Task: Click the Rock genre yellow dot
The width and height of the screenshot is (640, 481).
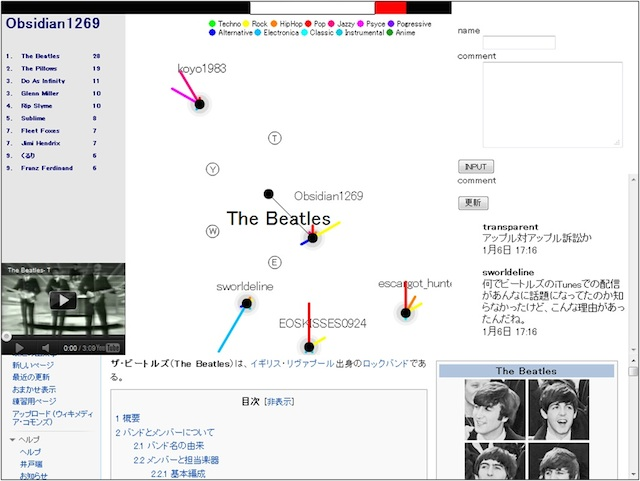Action: pyautogui.click(x=246, y=24)
